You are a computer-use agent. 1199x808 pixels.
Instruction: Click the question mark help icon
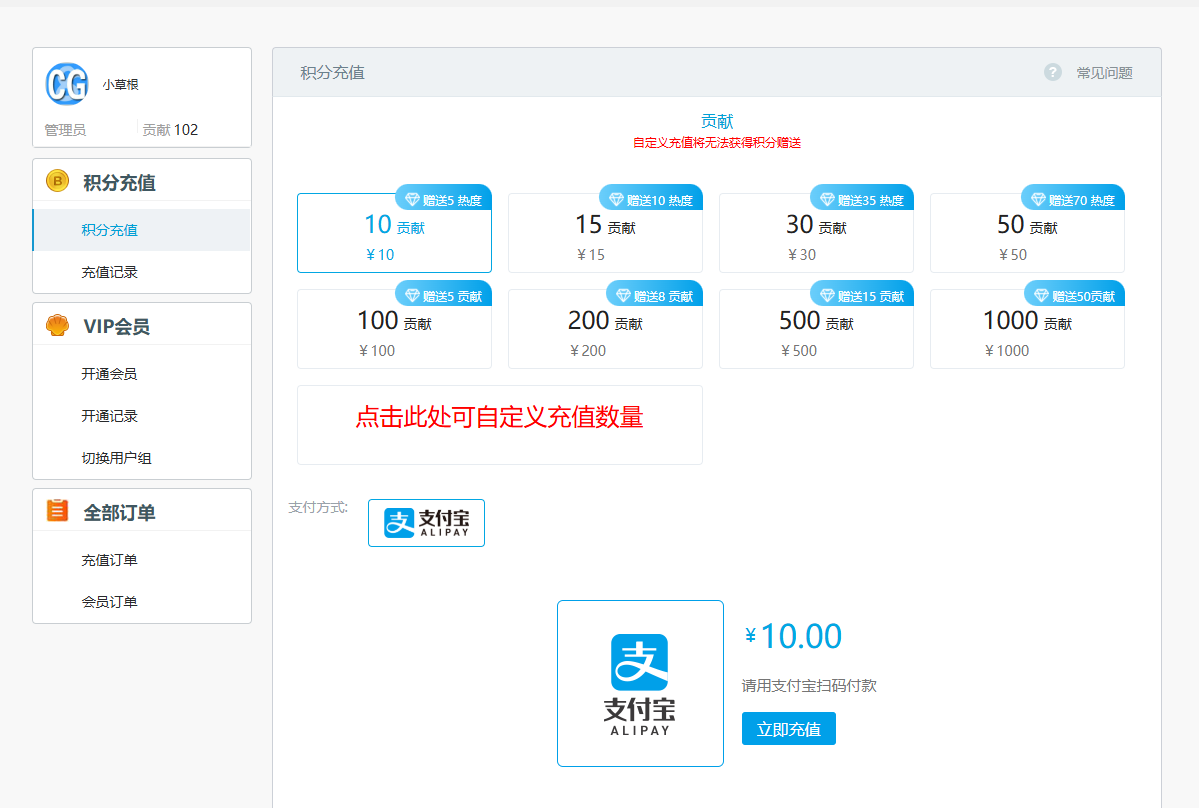click(x=1052, y=72)
